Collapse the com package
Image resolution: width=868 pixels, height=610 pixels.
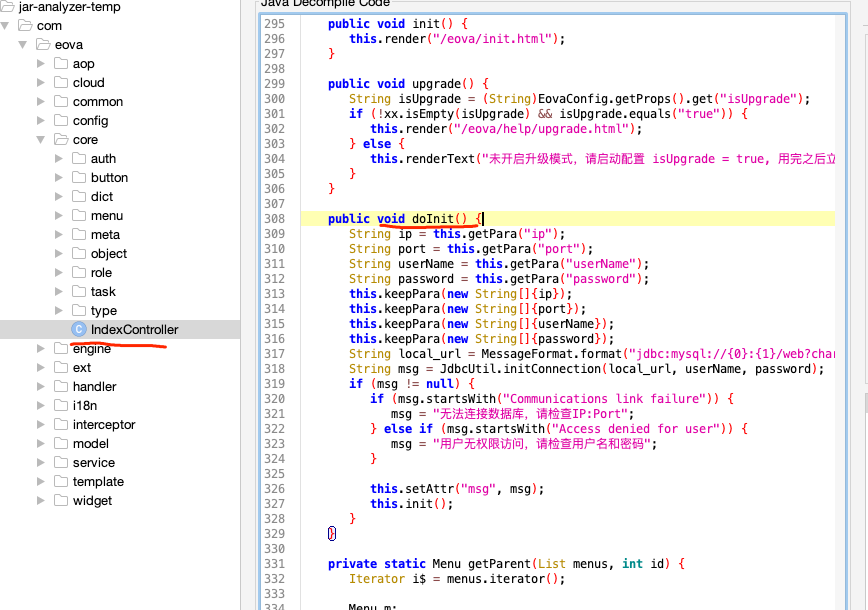tap(5, 26)
